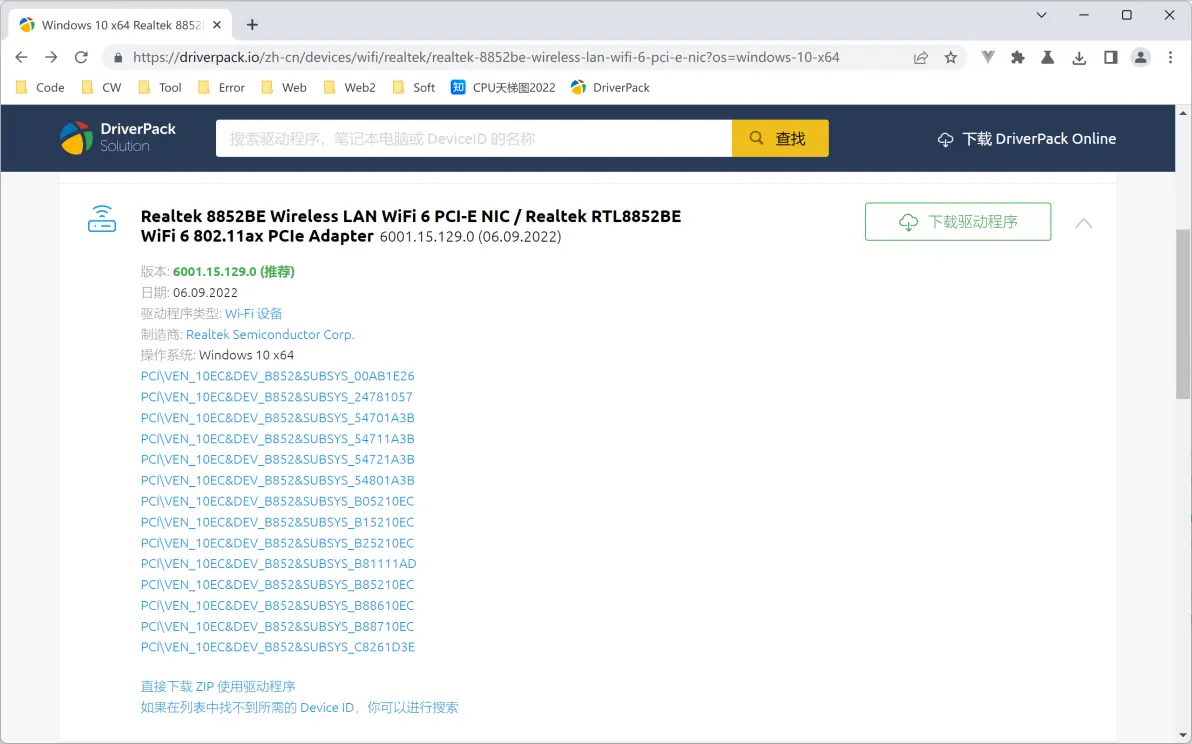Viewport: 1192px width, 744px height.
Task: Open the CW bookmarks folder
Action: point(101,87)
